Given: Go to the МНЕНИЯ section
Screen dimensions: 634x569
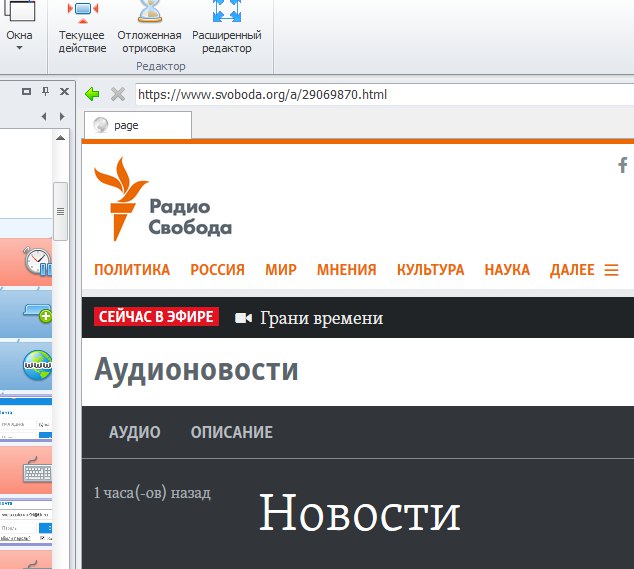Looking at the screenshot, I should pos(347,270).
